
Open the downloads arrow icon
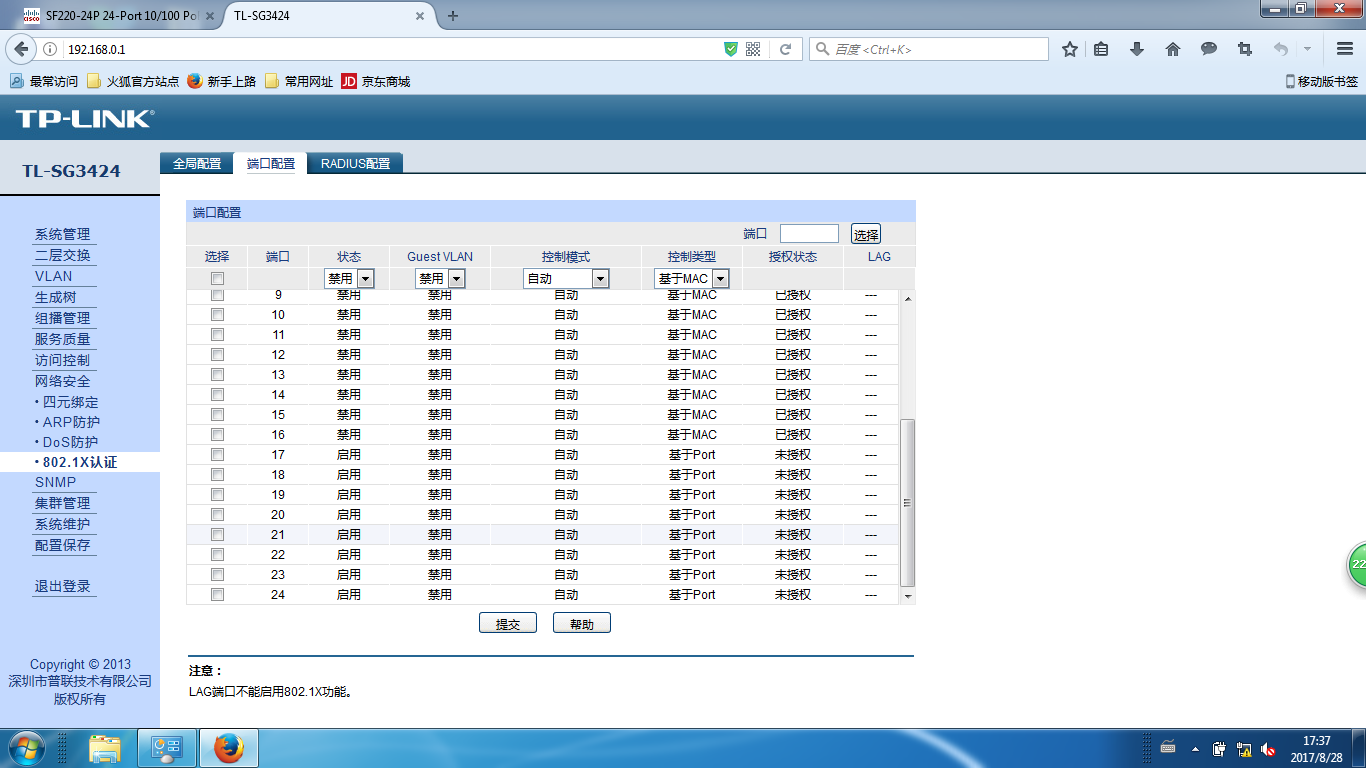1137,49
